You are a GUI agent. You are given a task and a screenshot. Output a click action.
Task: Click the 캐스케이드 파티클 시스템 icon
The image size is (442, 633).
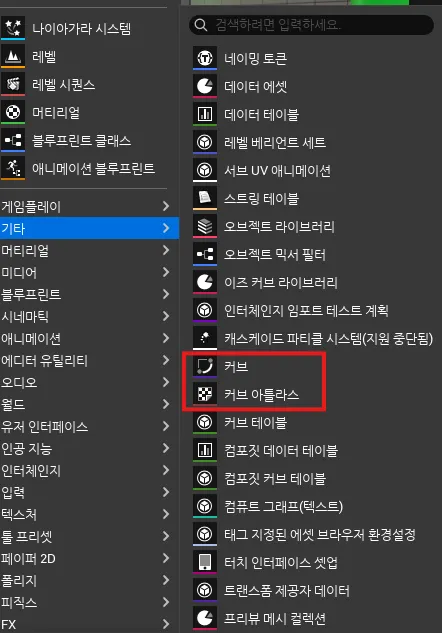point(205,338)
